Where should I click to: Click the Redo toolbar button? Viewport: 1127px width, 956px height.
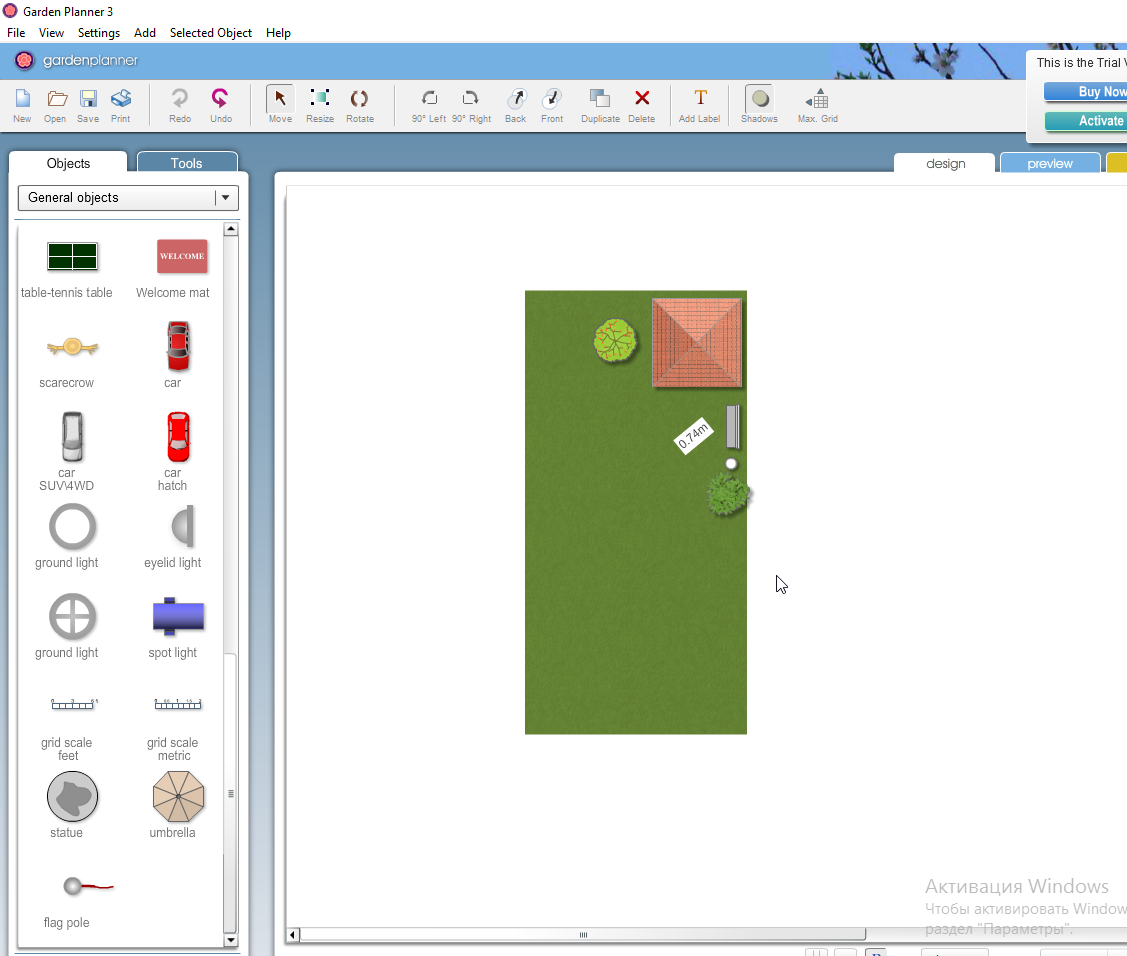pos(180,106)
